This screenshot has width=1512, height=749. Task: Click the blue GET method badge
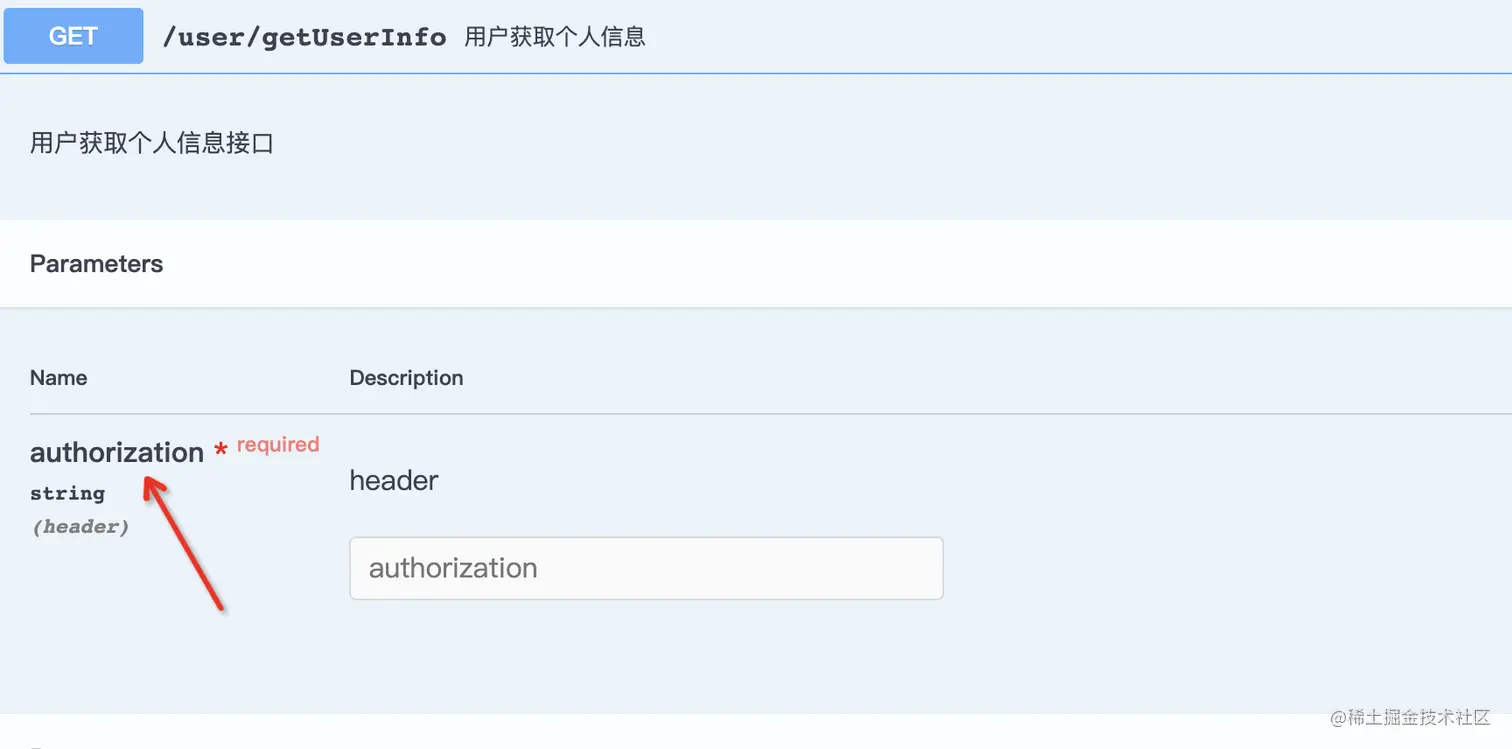pyautogui.click(x=73, y=36)
